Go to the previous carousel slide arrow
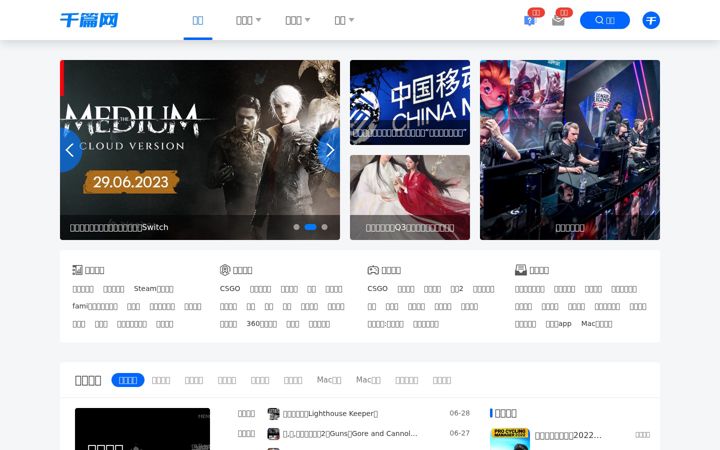Image resolution: width=720 pixels, height=450 pixels. point(70,150)
